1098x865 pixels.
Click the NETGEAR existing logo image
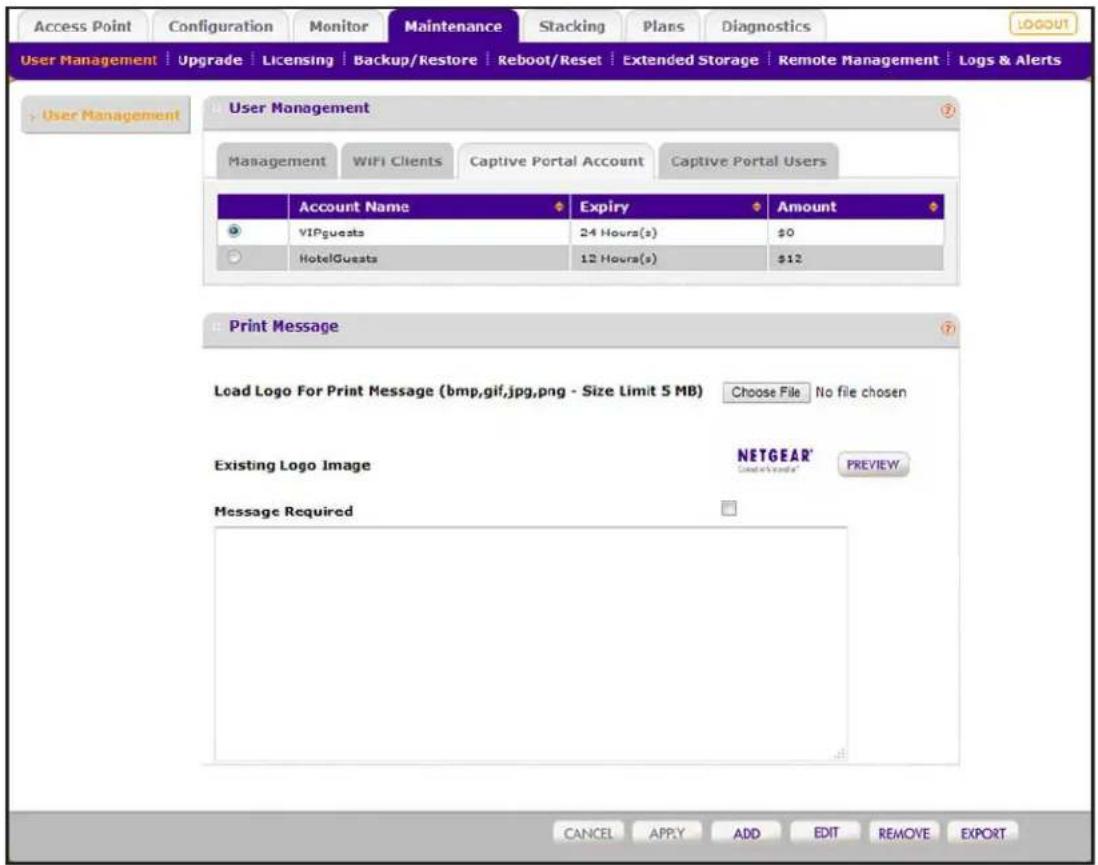point(774,460)
